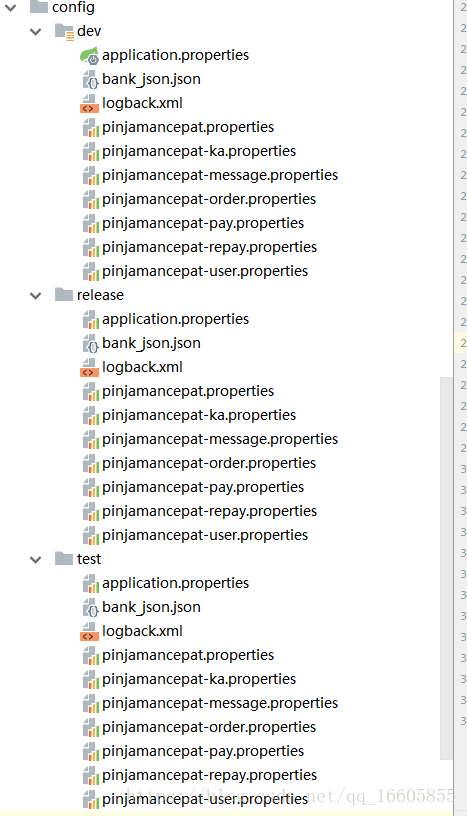Screen dimensions: 467x816
Task: Click the XML icon of dev logback.xml
Action: pyautogui.click(x=90, y=104)
